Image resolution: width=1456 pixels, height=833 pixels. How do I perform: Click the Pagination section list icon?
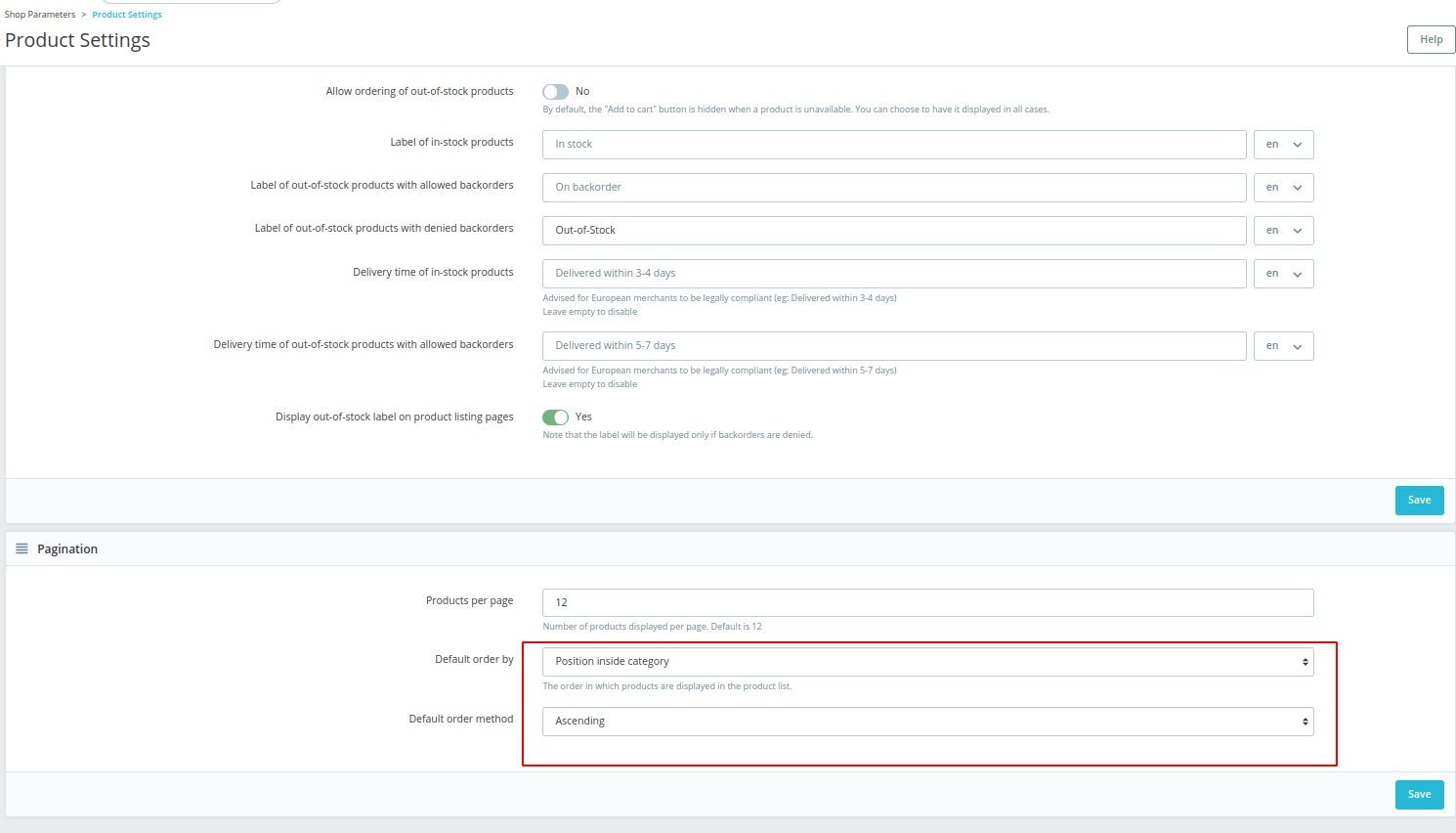coord(21,548)
